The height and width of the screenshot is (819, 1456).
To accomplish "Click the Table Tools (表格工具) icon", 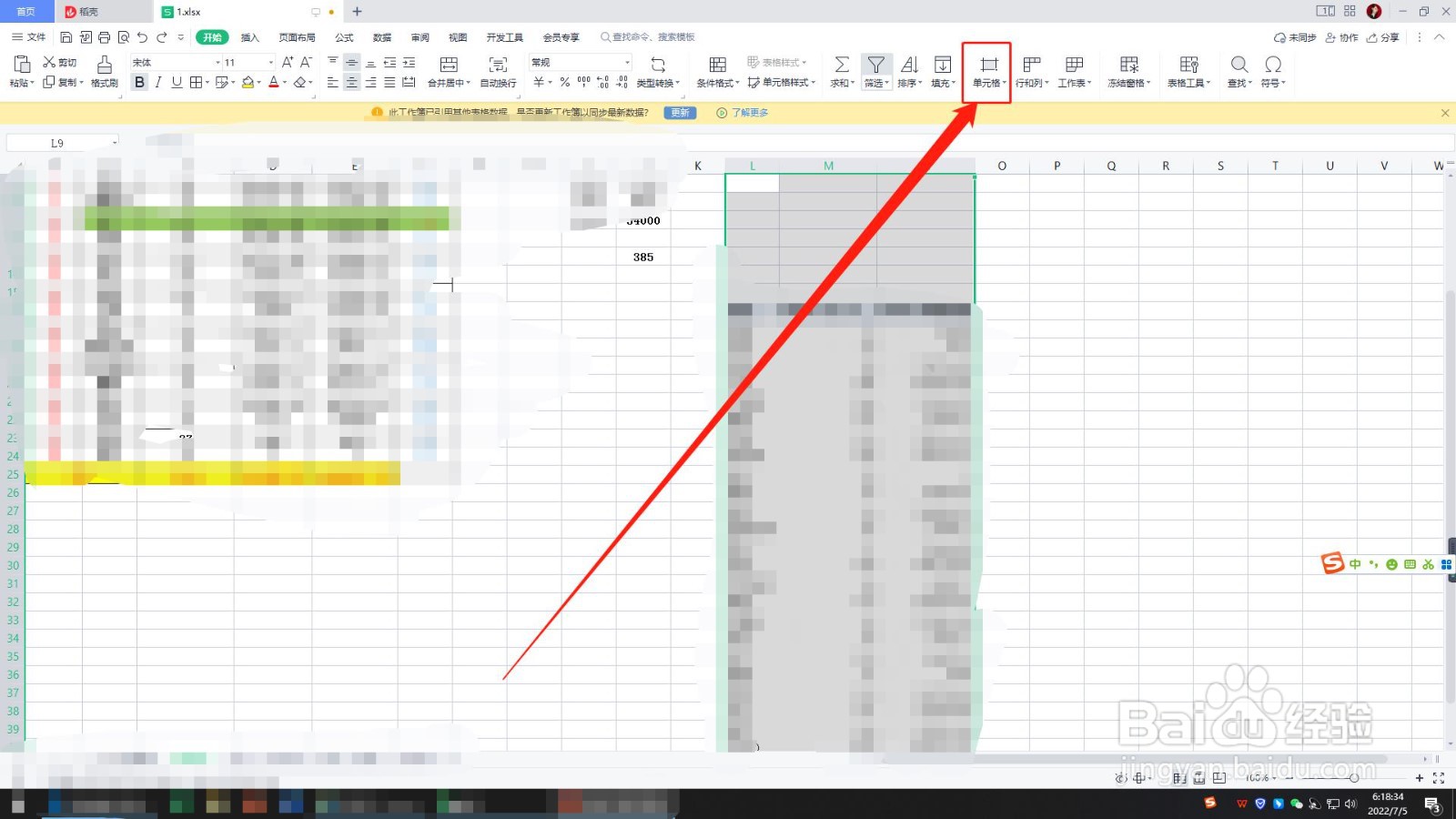I will coord(1188,64).
